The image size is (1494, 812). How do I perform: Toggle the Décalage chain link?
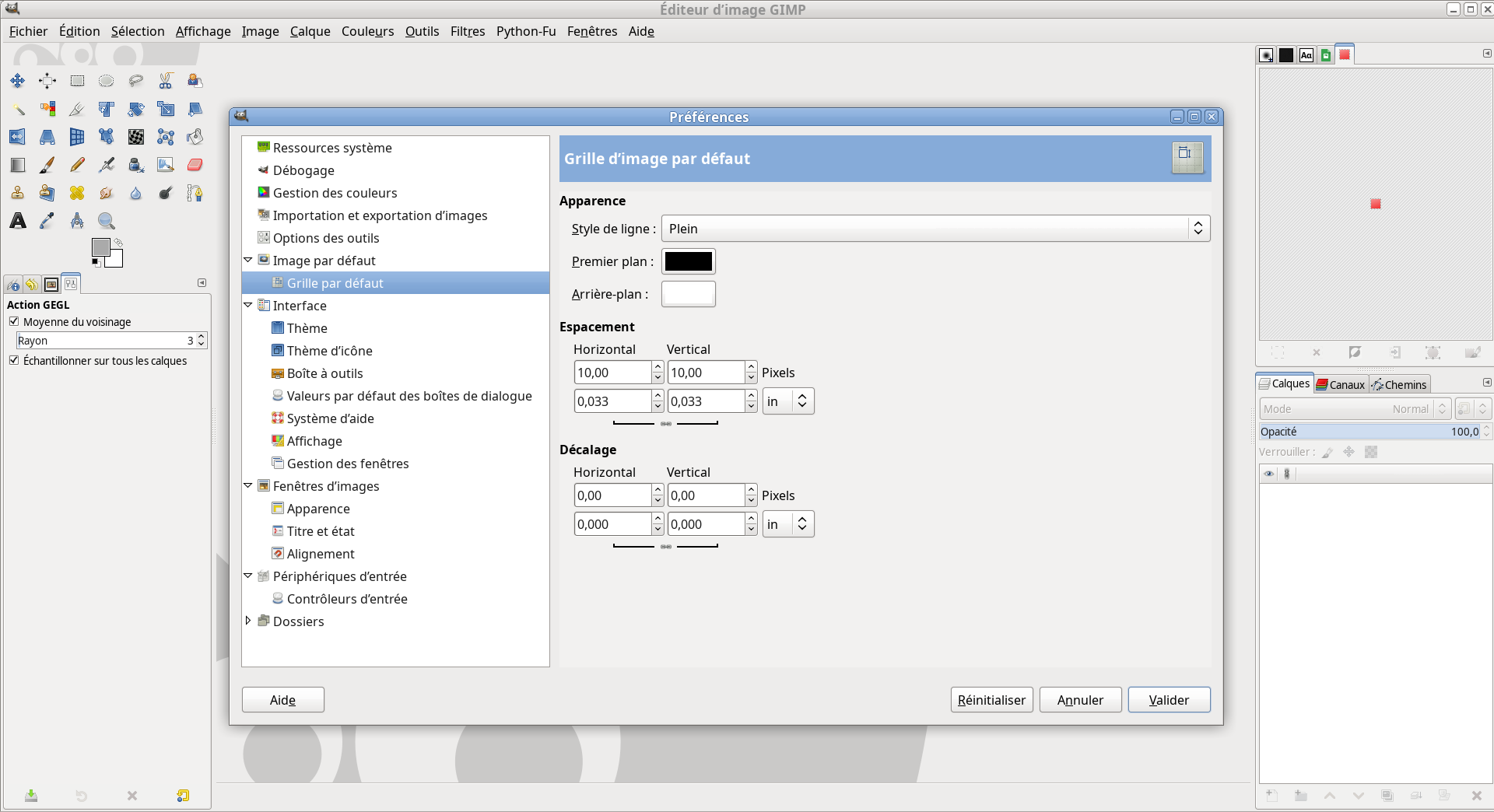pyautogui.click(x=666, y=547)
